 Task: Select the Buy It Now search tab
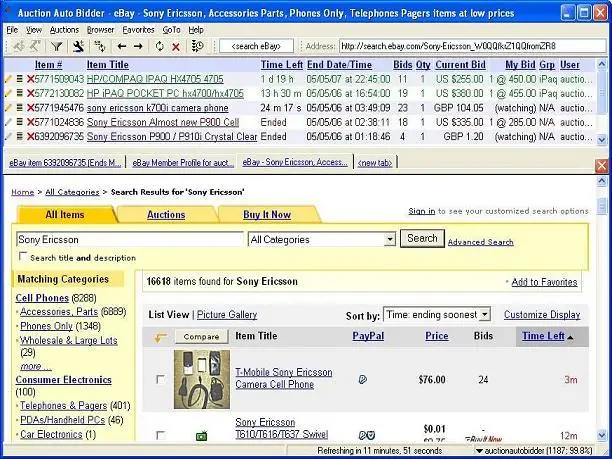coord(267,215)
